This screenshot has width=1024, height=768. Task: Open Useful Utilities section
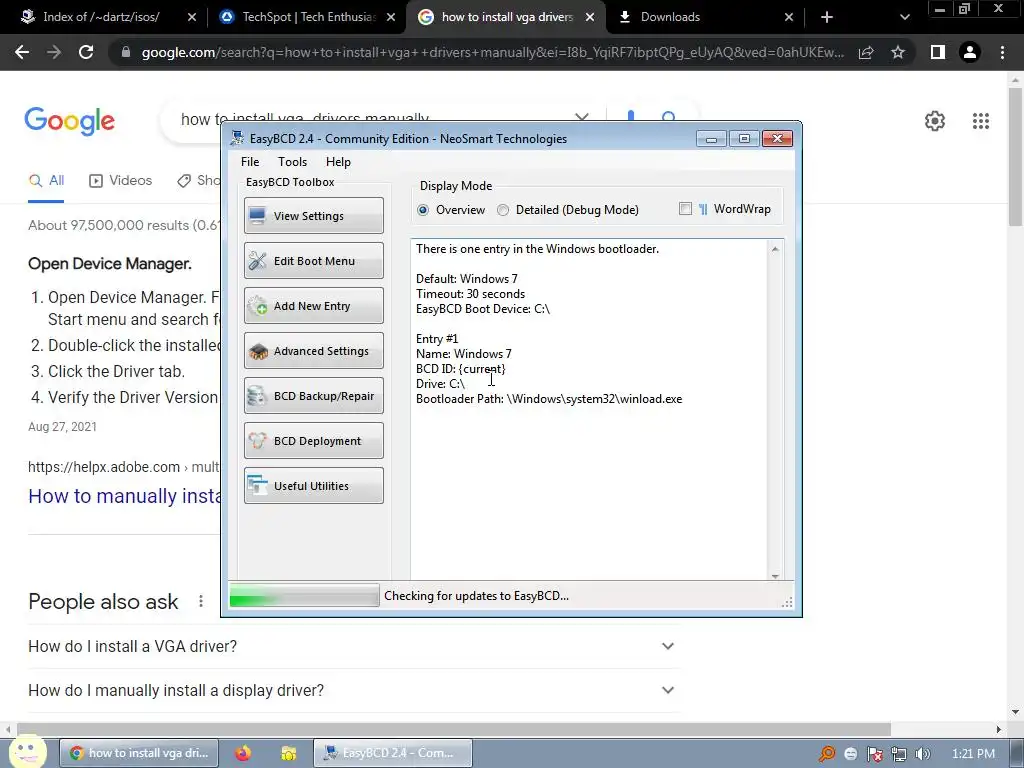[313, 486]
